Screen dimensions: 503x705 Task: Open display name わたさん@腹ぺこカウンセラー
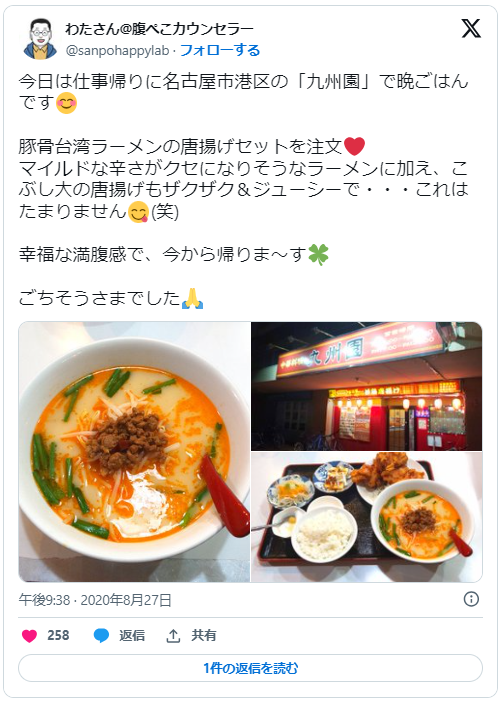pyautogui.click(x=160, y=29)
